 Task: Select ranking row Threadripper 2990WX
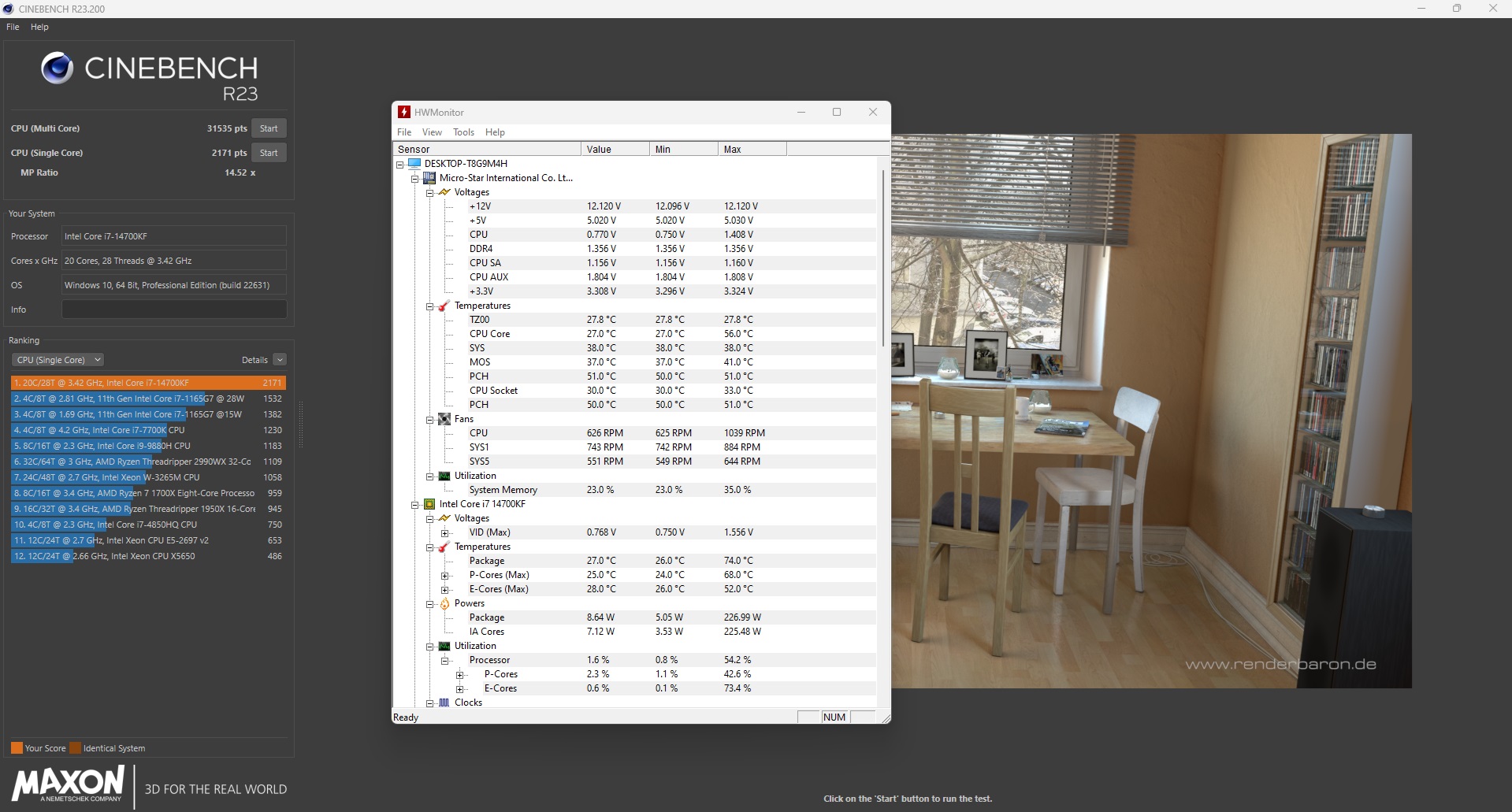[x=148, y=462]
